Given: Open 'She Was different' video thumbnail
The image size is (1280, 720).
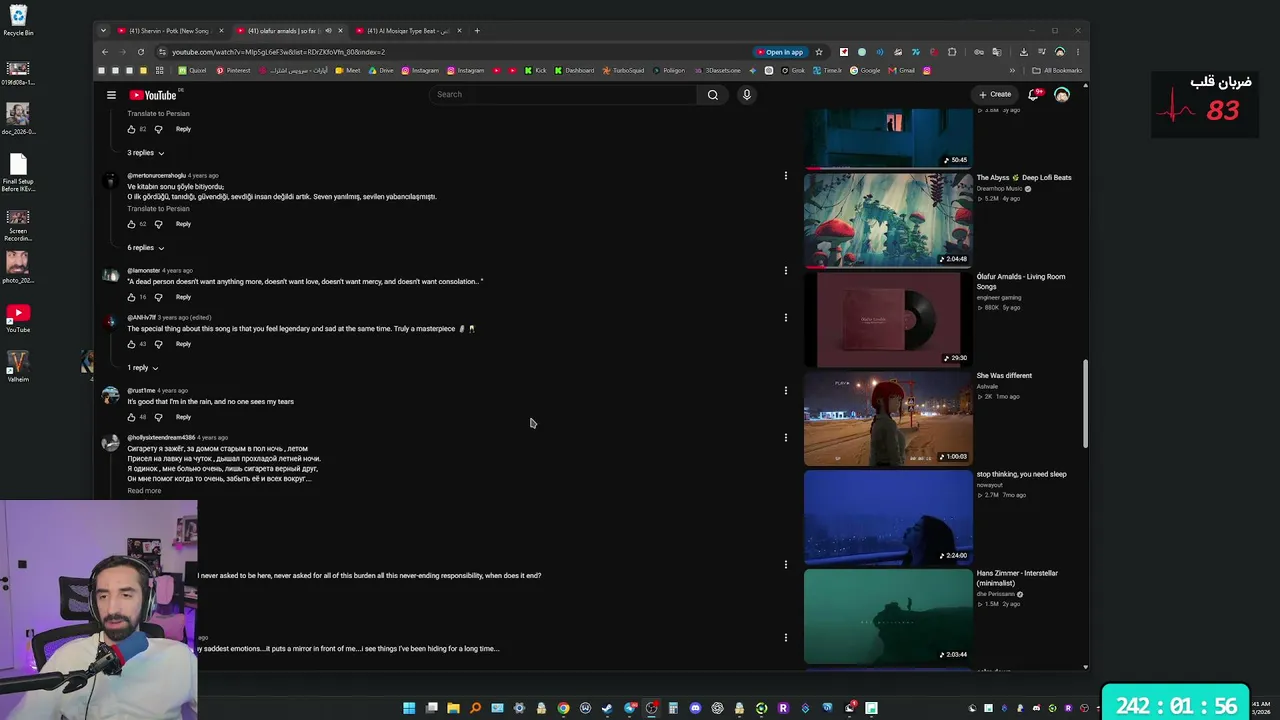Looking at the screenshot, I should coord(888,418).
